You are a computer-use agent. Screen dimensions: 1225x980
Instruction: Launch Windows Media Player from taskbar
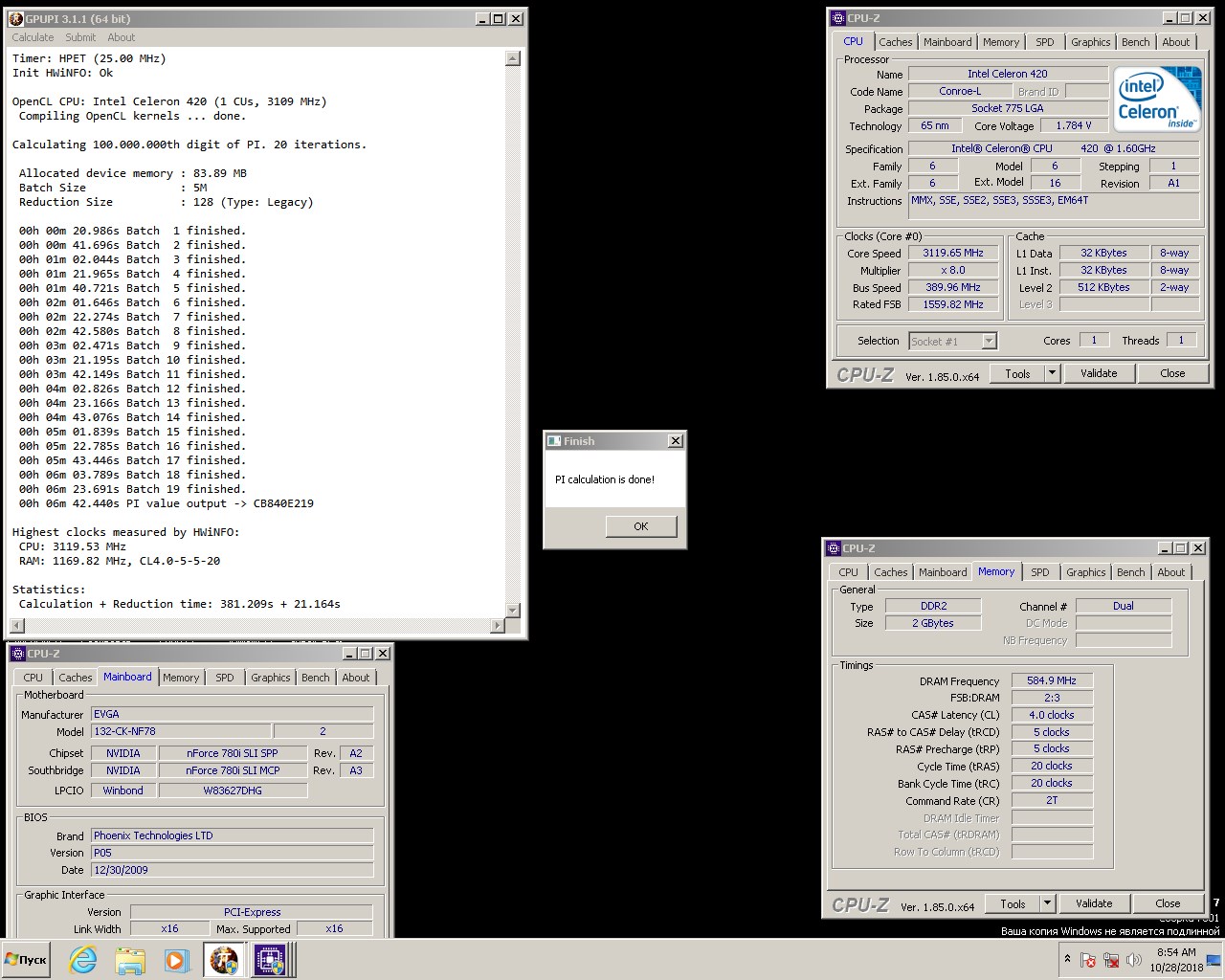(x=176, y=960)
